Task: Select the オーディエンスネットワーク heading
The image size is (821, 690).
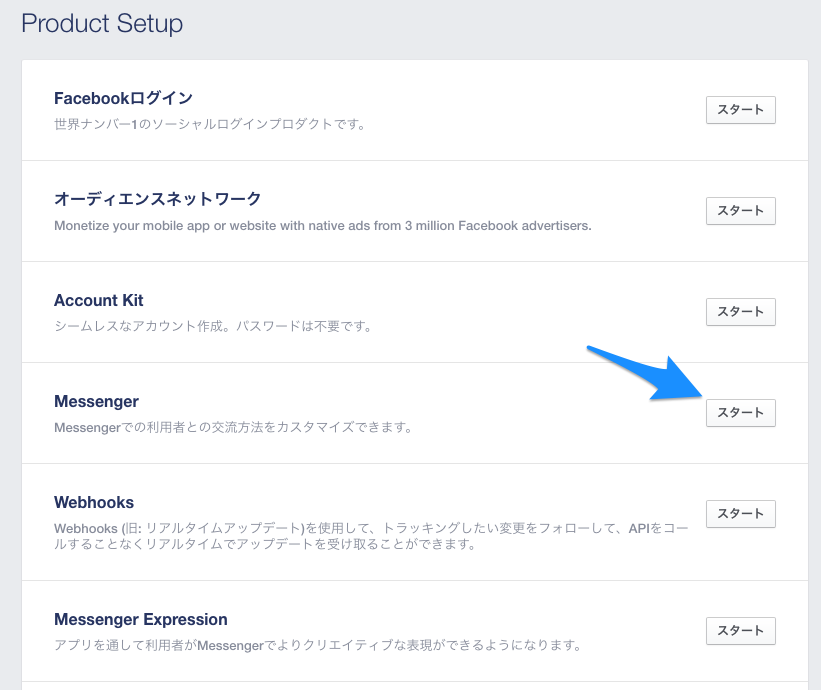Action: pyautogui.click(x=158, y=199)
